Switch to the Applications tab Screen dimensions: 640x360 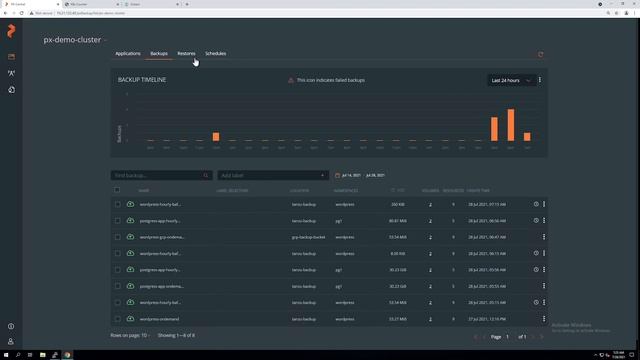128,53
